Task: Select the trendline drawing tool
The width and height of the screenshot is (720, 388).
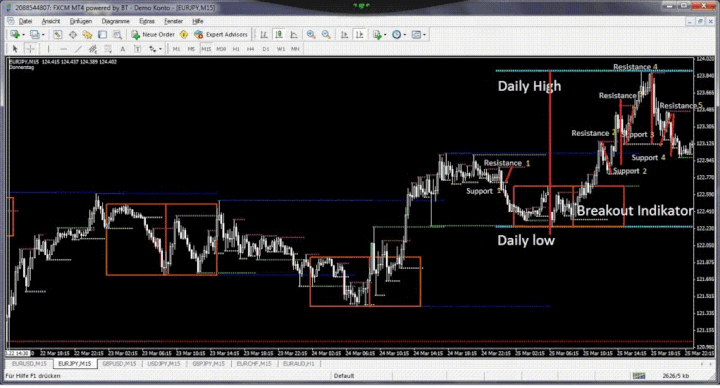Action: point(78,49)
